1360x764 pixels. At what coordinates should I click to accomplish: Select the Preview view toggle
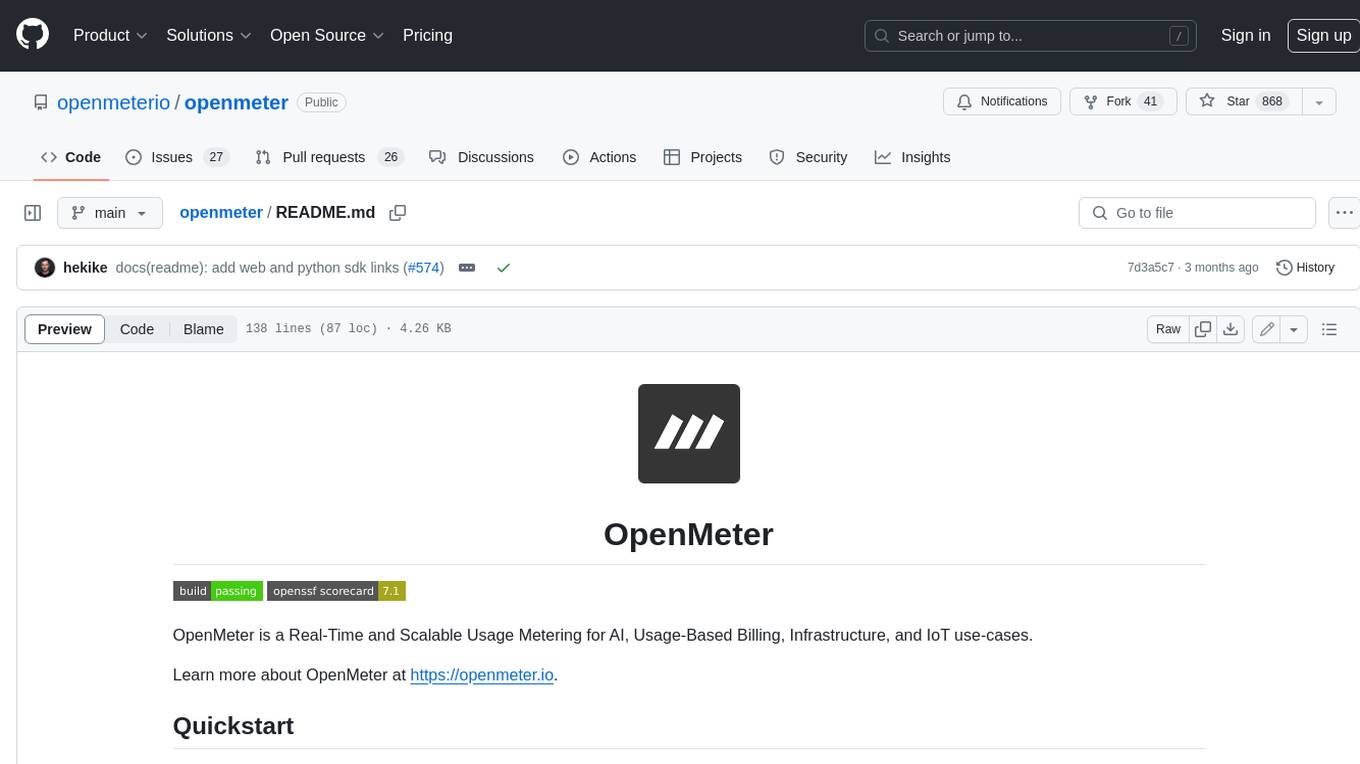[x=65, y=329]
